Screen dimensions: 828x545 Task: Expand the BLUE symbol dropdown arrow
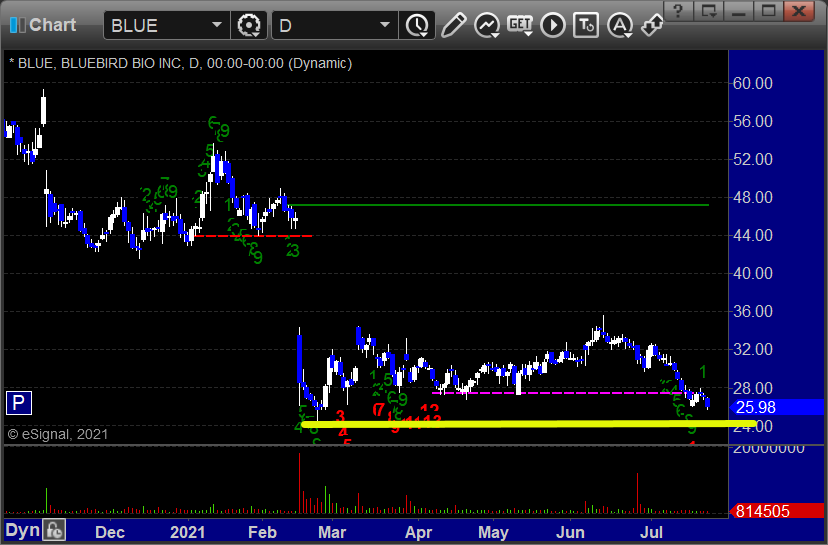coord(217,25)
